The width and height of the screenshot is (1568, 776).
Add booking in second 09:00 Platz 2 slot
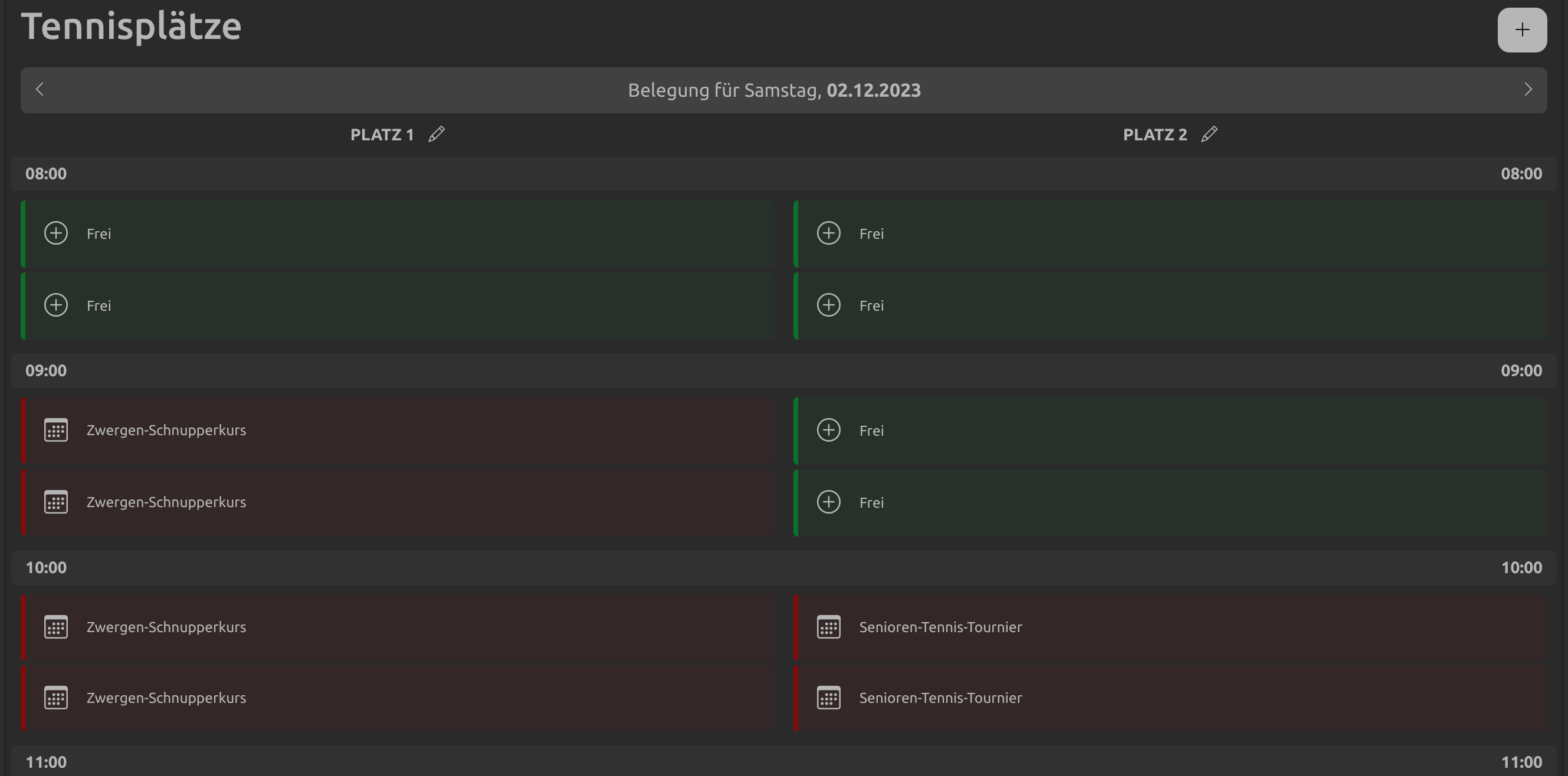[828, 502]
